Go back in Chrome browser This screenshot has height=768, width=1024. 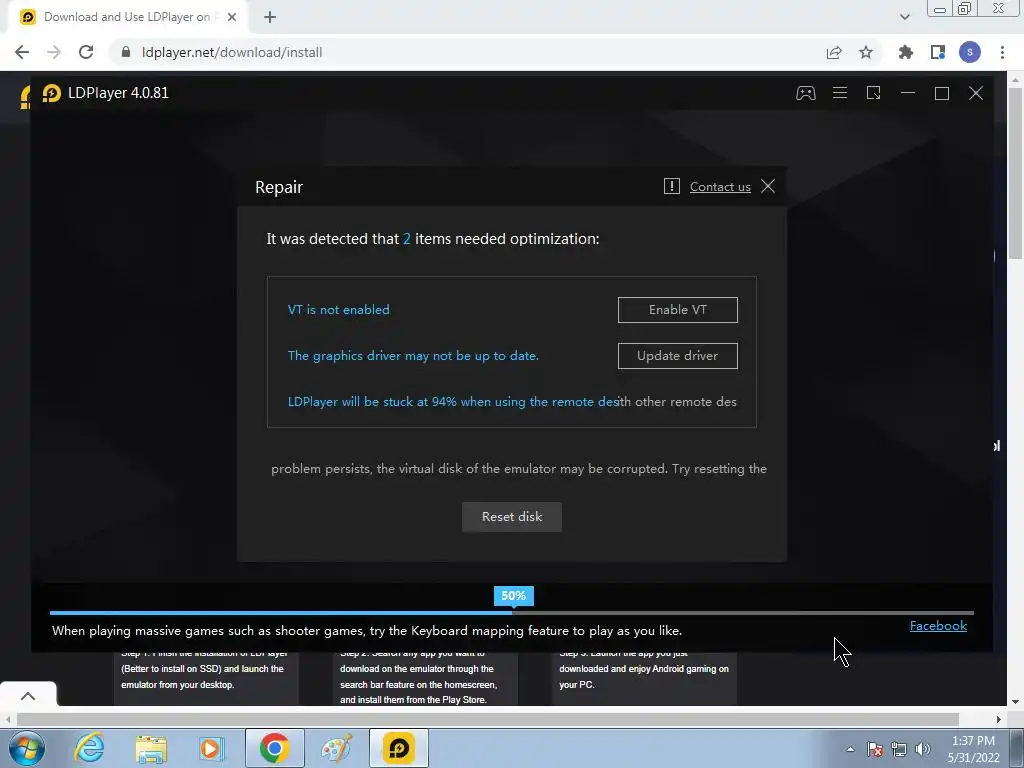pyautogui.click(x=22, y=52)
